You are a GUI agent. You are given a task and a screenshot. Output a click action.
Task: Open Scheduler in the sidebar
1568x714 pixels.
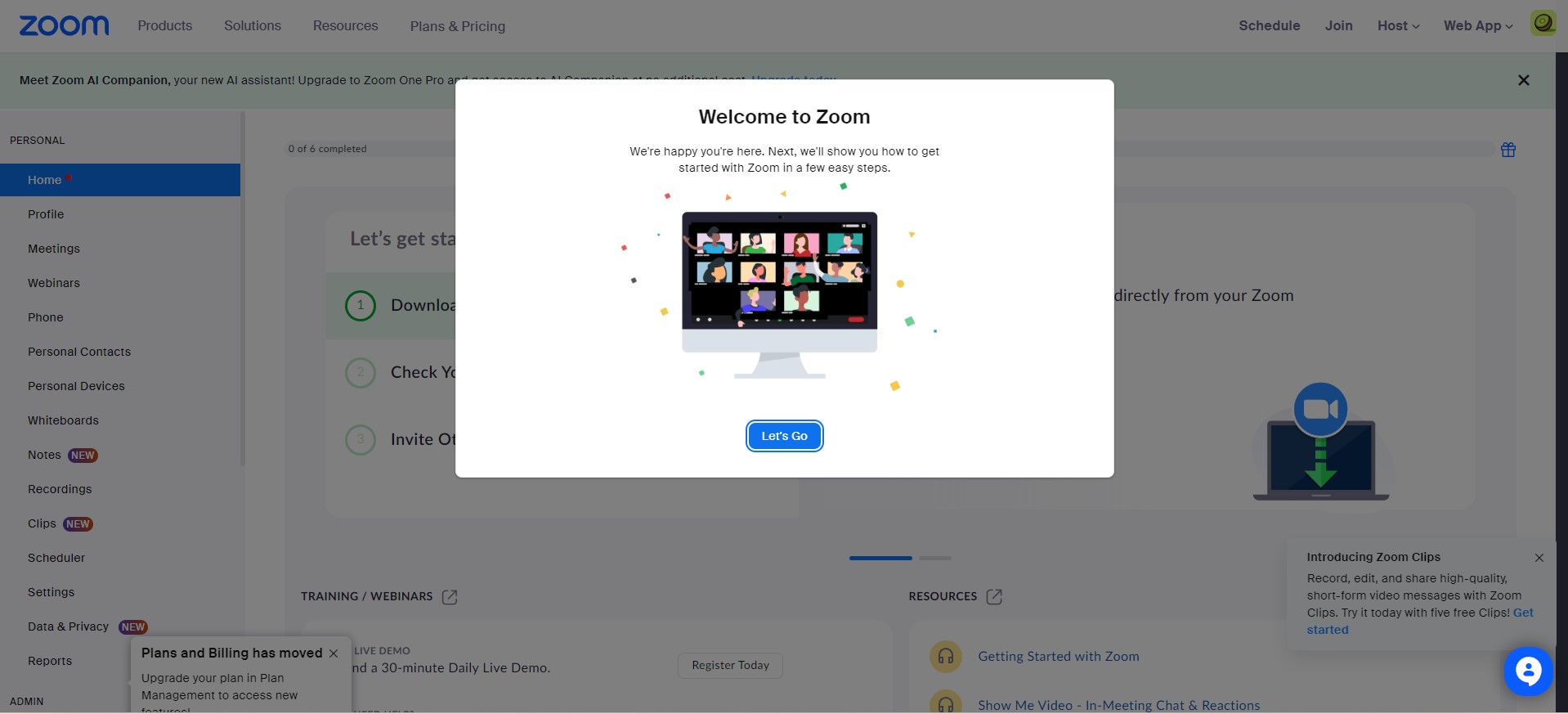(56, 558)
